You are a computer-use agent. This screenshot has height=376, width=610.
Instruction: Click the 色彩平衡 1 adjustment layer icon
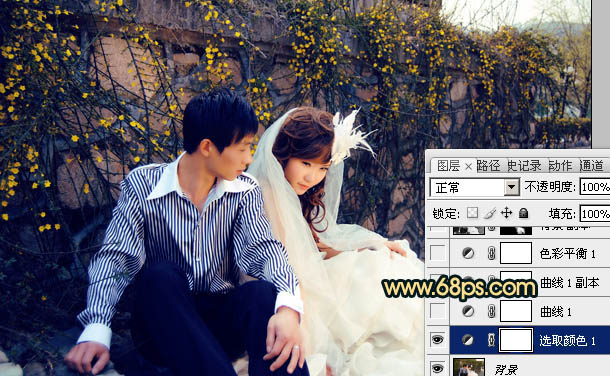coord(468,254)
